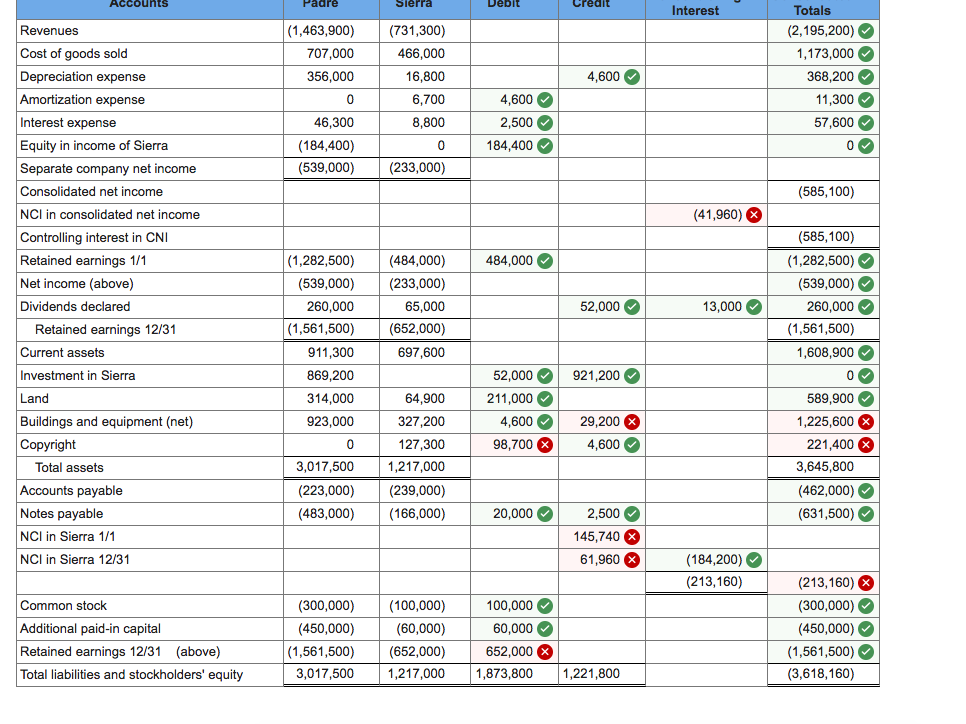Click the 'Current assets' row label
The height and width of the screenshot is (724, 966).
[x=62, y=353]
